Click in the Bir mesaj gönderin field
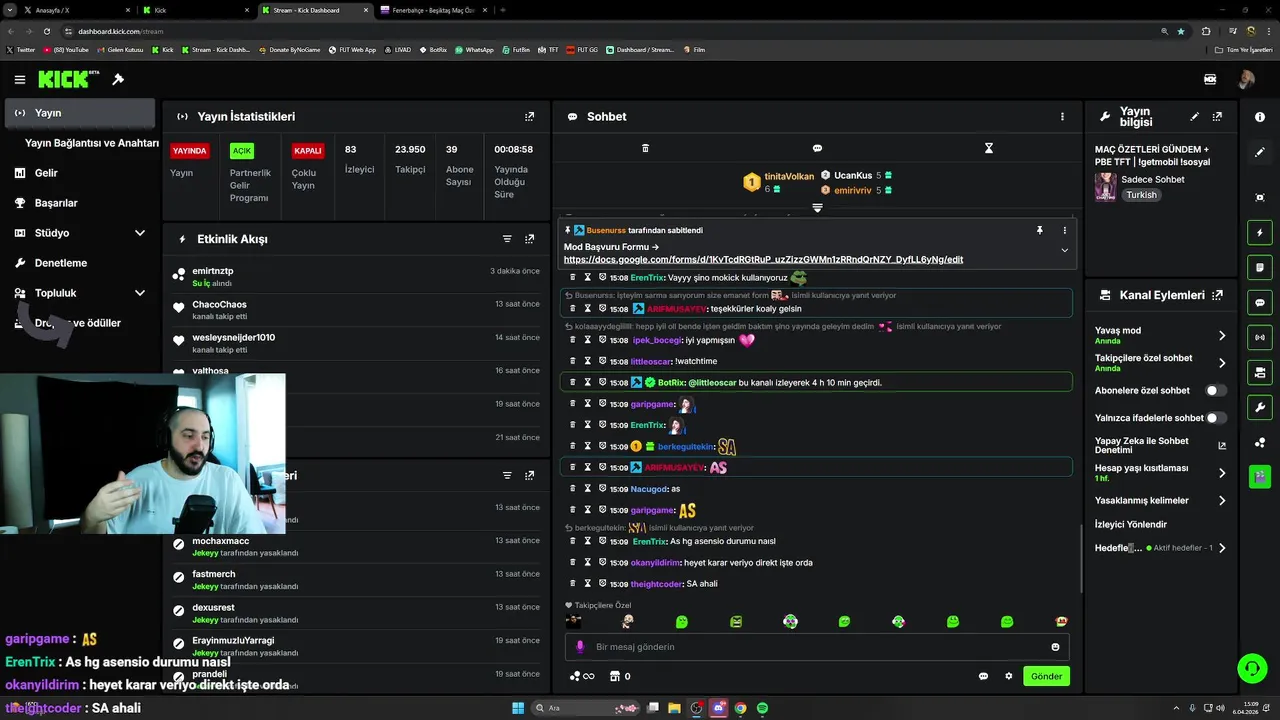 click(817, 647)
